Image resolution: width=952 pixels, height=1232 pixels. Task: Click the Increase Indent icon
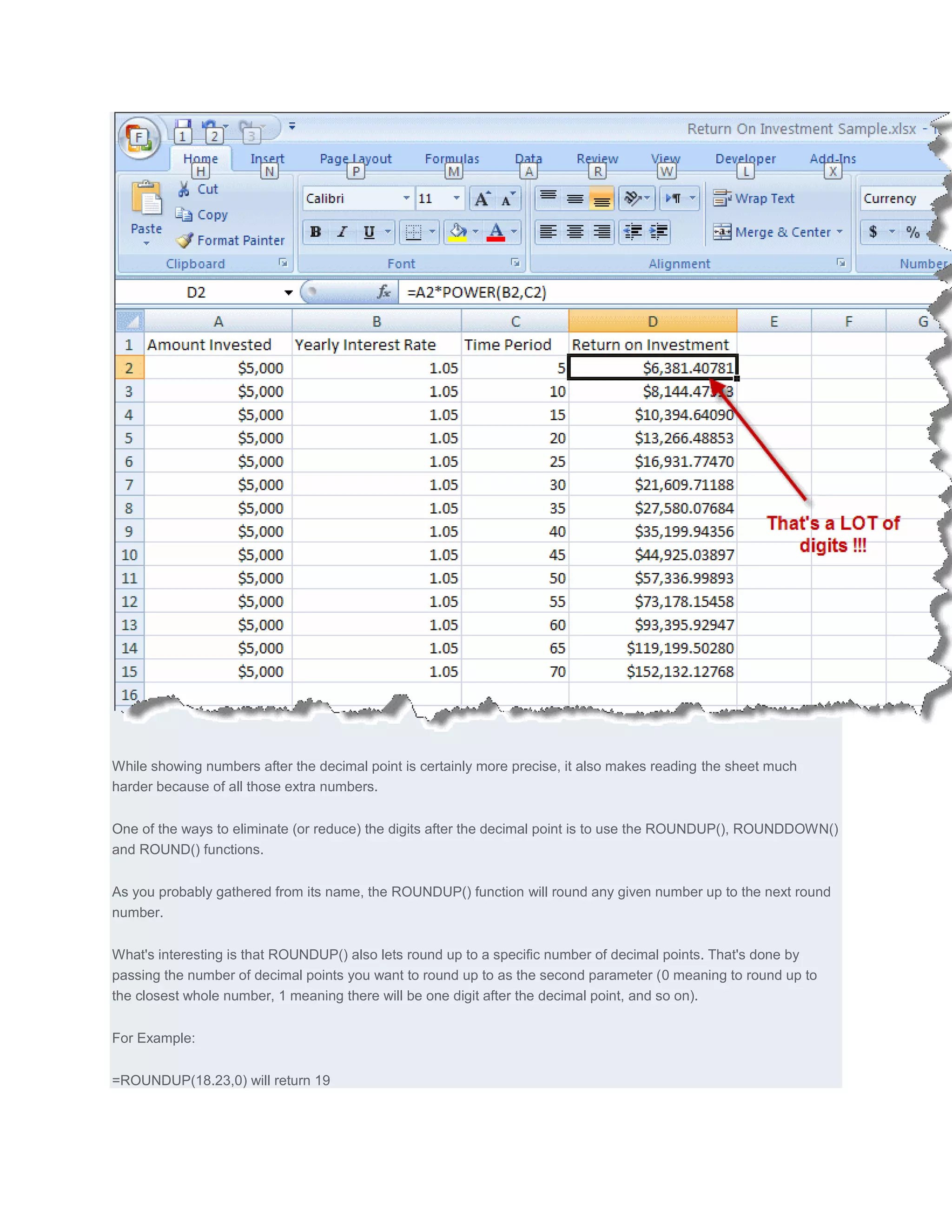pos(658,232)
